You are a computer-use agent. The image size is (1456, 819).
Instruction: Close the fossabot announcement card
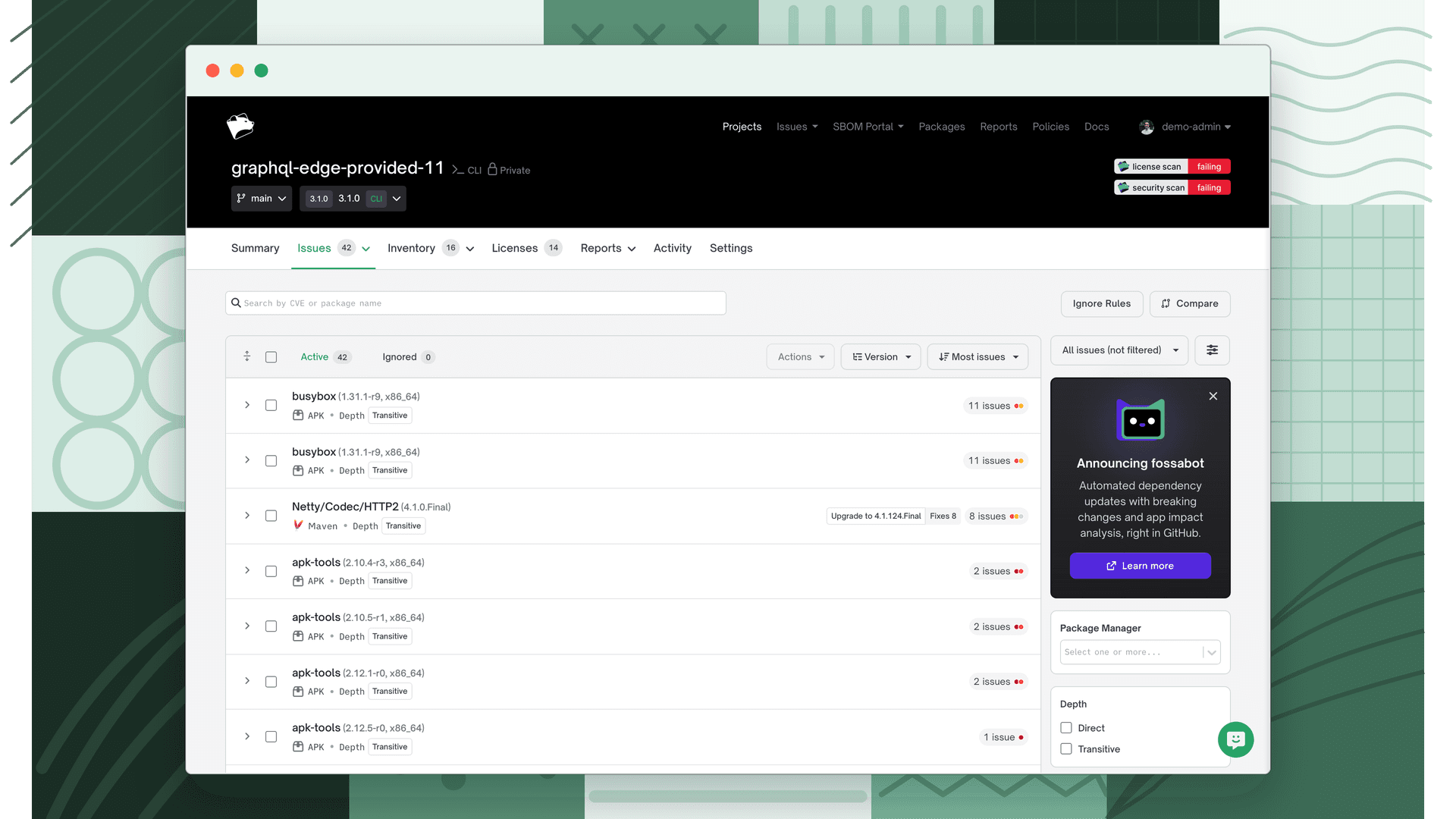(x=1213, y=396)
